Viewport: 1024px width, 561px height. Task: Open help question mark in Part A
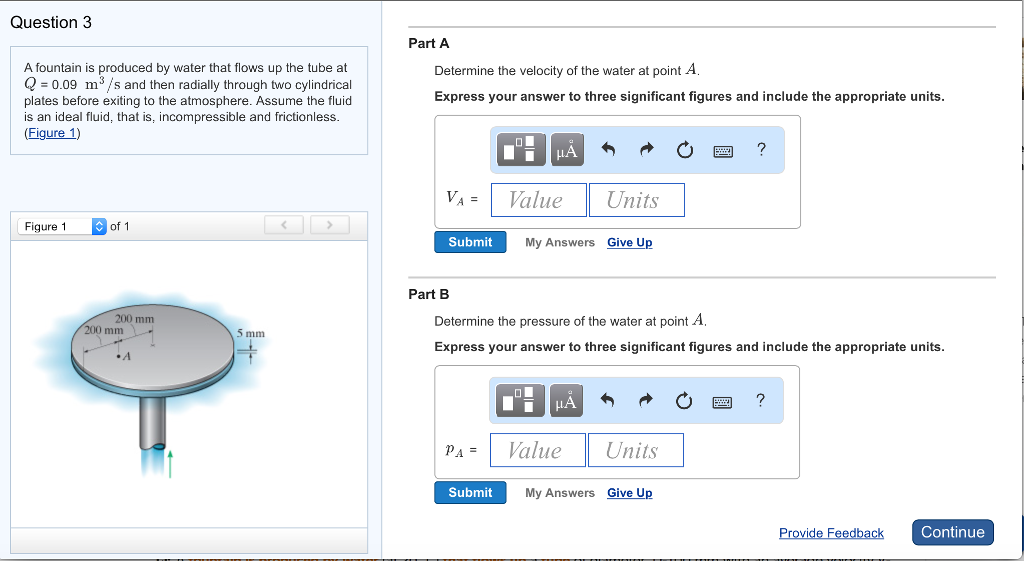tap(761, 150)
